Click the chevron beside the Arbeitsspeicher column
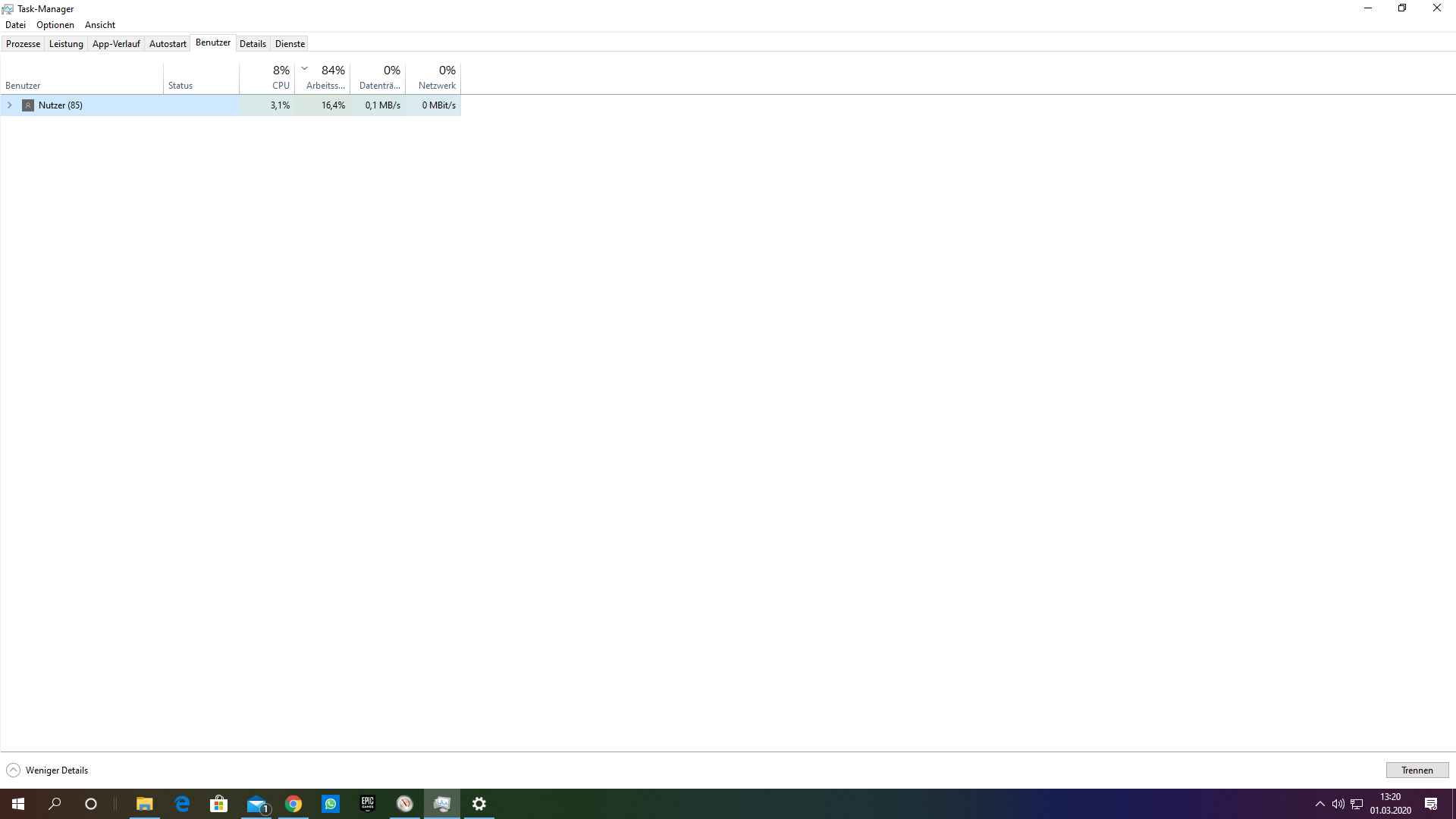The width and height of the screenshot is (1456, 819). pos(304,67)
